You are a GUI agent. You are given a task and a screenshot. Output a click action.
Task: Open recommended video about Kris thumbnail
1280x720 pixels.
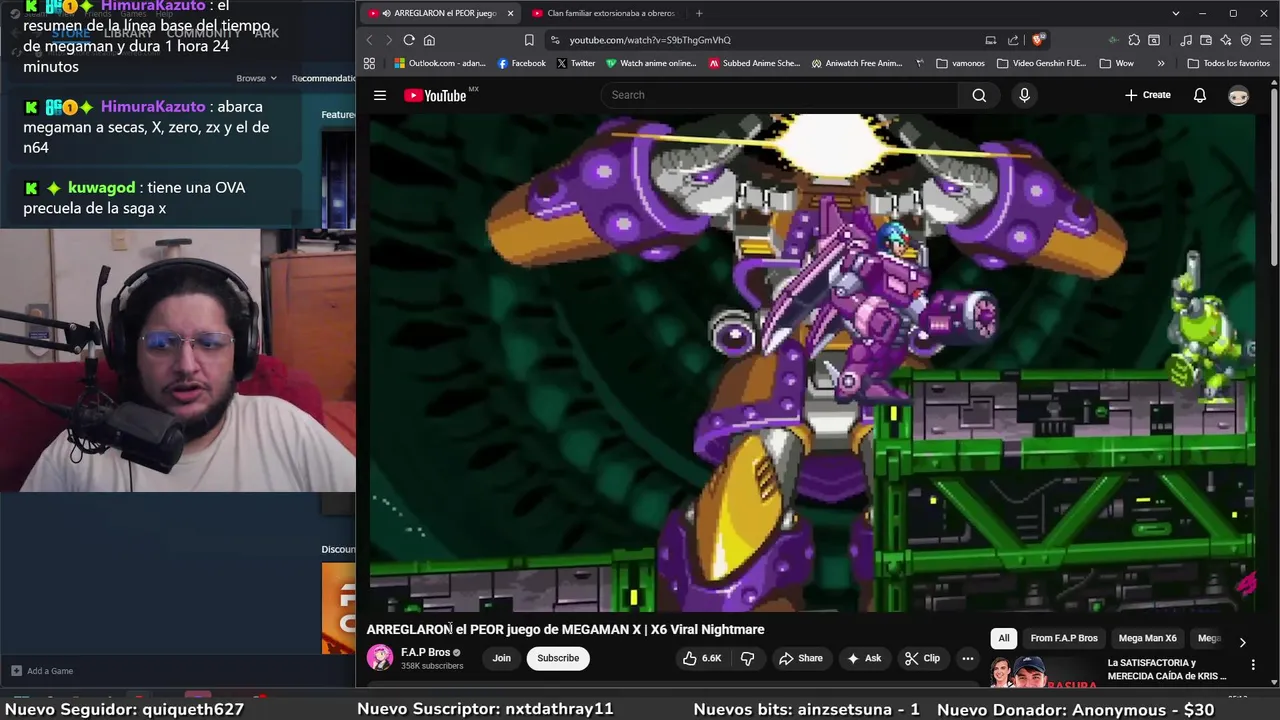(1044, 672)
